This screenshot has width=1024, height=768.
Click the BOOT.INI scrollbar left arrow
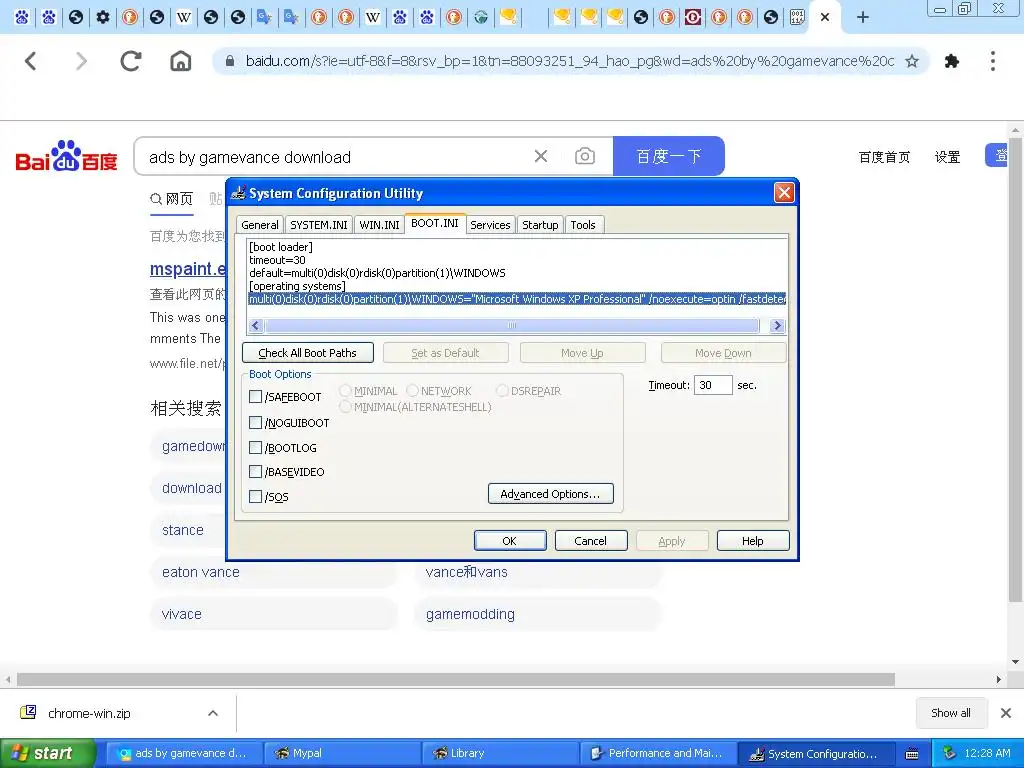pyautogui.click(x=255, y=325)
